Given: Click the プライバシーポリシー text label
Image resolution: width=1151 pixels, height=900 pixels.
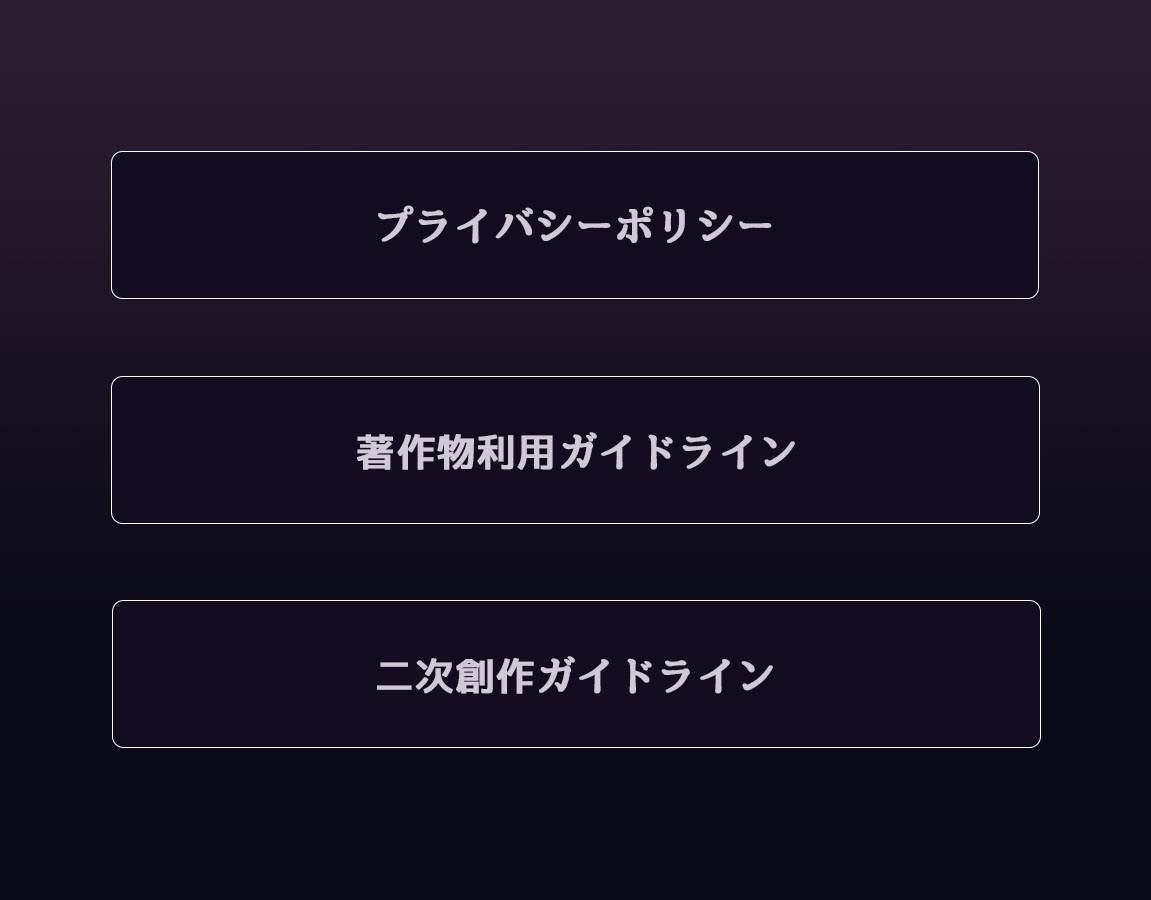Looking at the screenshot, I should point(575,225).
